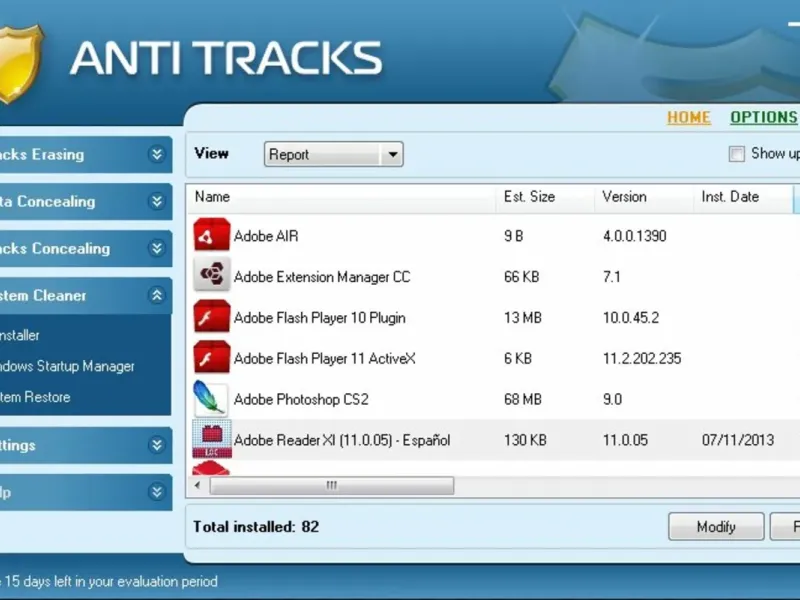800x600 pixels.
Task: Click the Adobe Extension Manager CC icon
Action: 212,276
